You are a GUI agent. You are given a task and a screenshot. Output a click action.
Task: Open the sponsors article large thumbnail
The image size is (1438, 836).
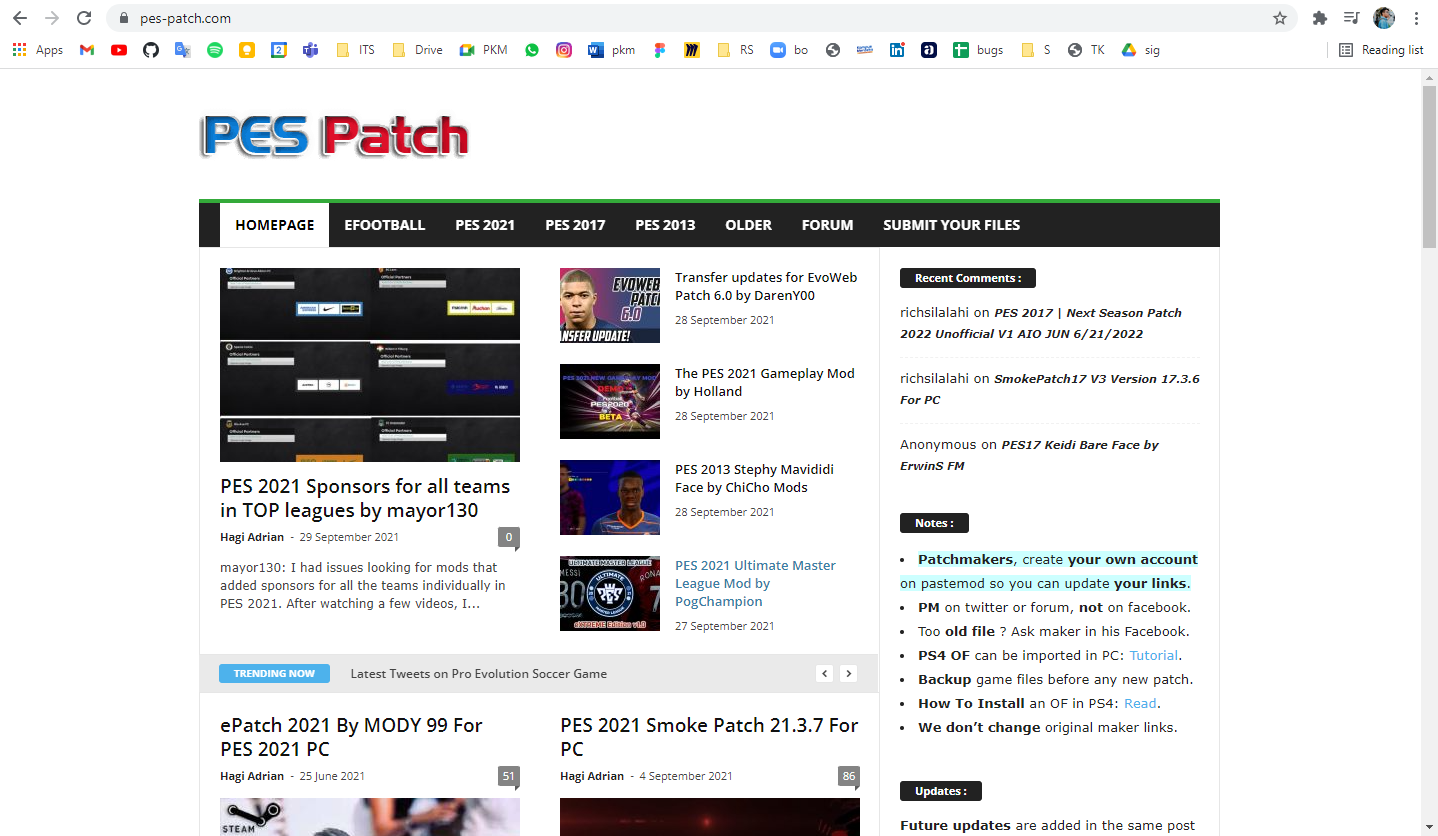tap(370, 365)
